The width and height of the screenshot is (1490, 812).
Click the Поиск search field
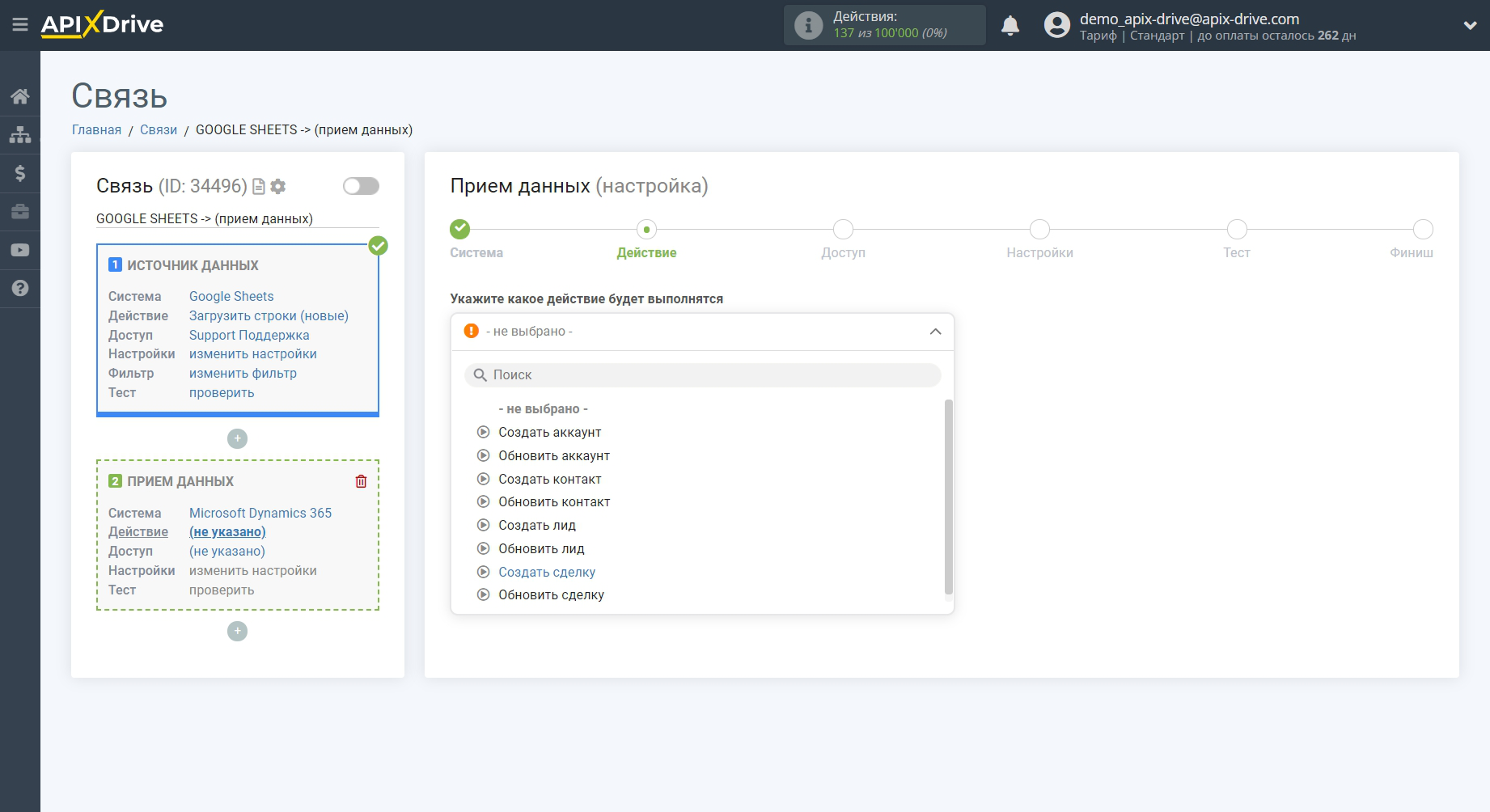pos(702,375)
